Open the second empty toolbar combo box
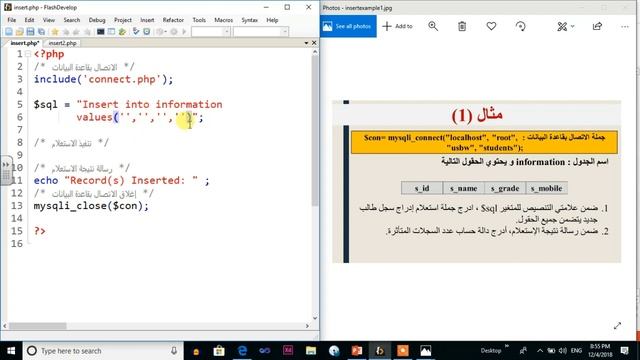The image size is (640, 360). 261,31
